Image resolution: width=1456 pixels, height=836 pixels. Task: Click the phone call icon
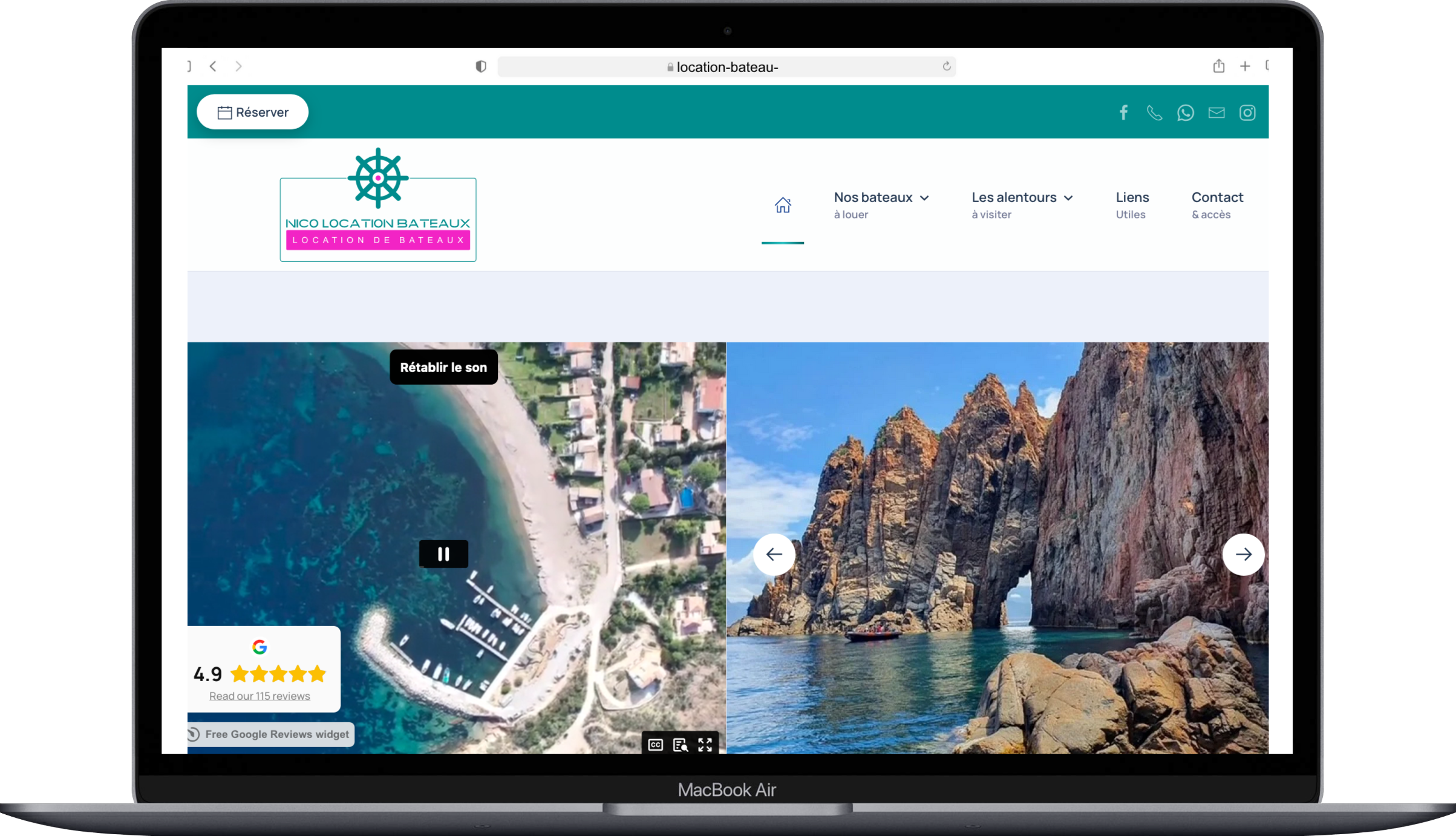[x=1154, y=113]
